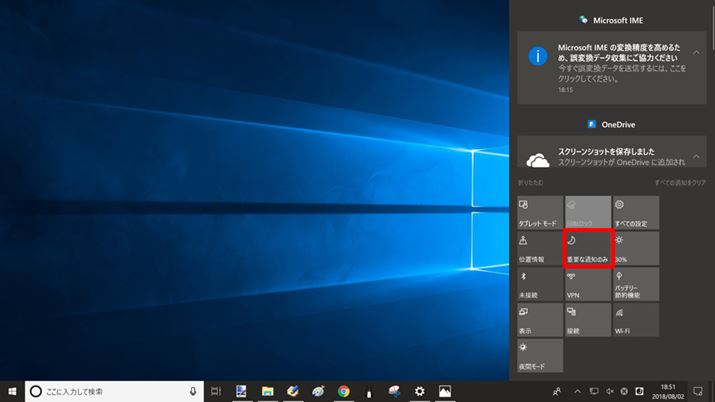This screenshot has width=715, height=402.
Task: Toggle the Wi-Fi quick action tile
Action: click(x=636, y=320)
